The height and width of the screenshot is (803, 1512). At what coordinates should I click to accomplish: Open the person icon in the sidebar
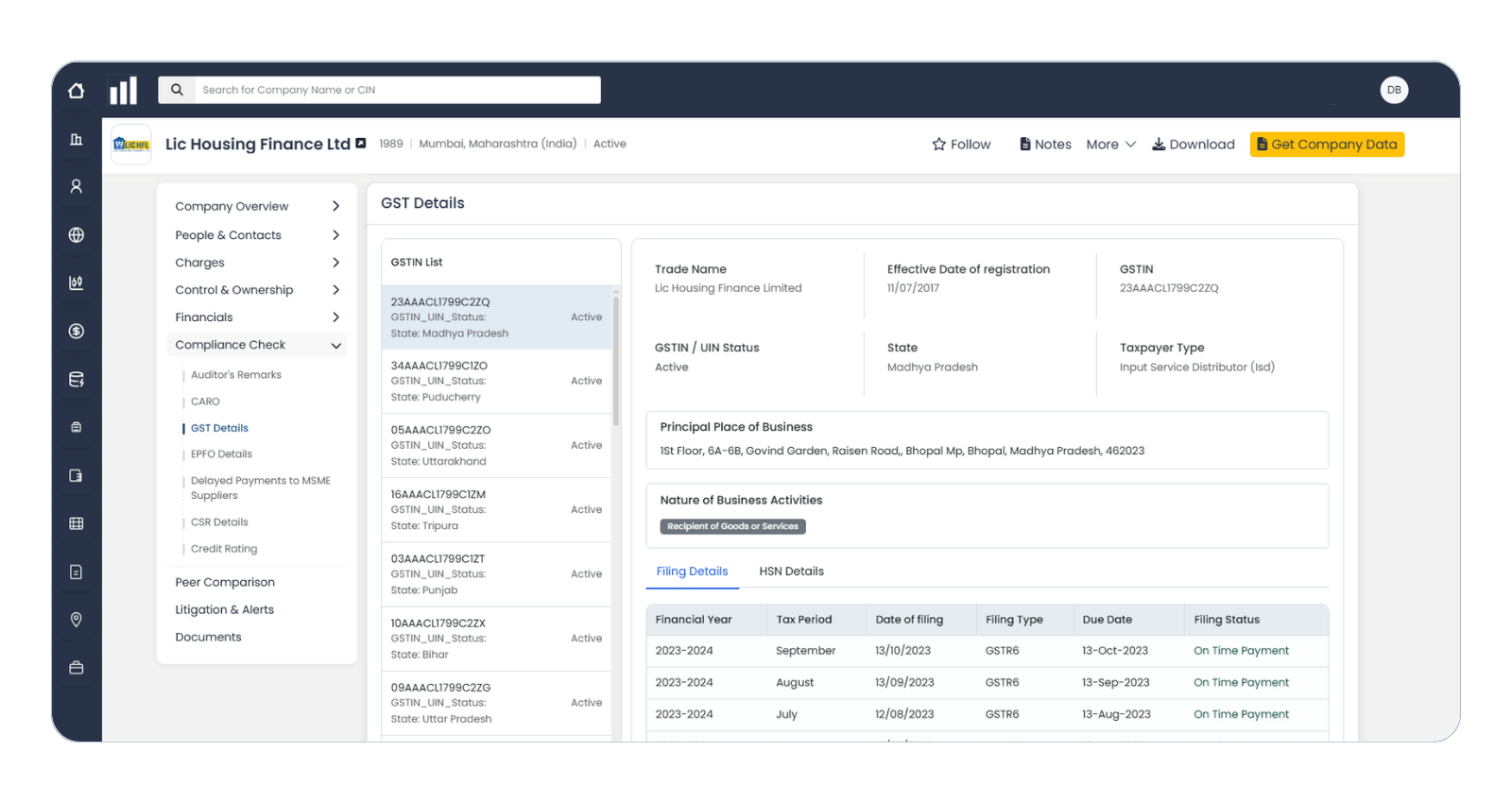[x=77, y=186]
